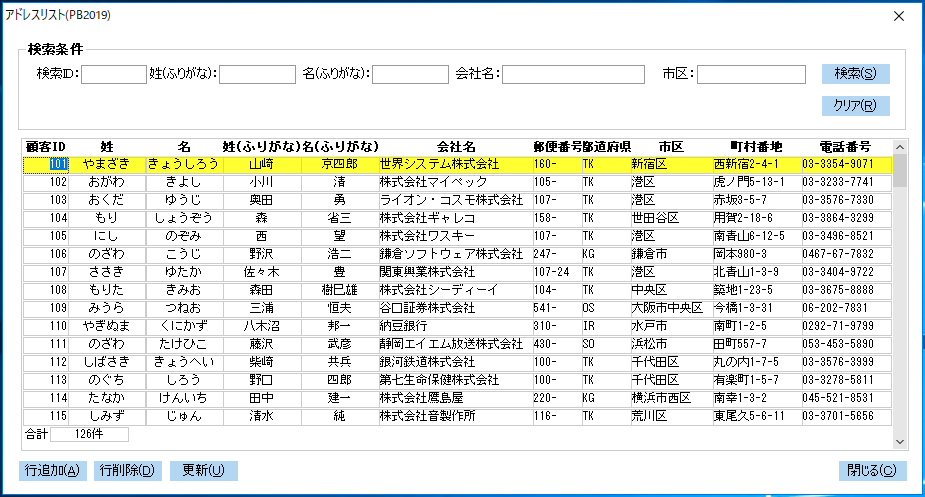This screenshot has width=925, height=497.
Task: Click the 株式会社マイペック company cell
Action: [455, 182]
